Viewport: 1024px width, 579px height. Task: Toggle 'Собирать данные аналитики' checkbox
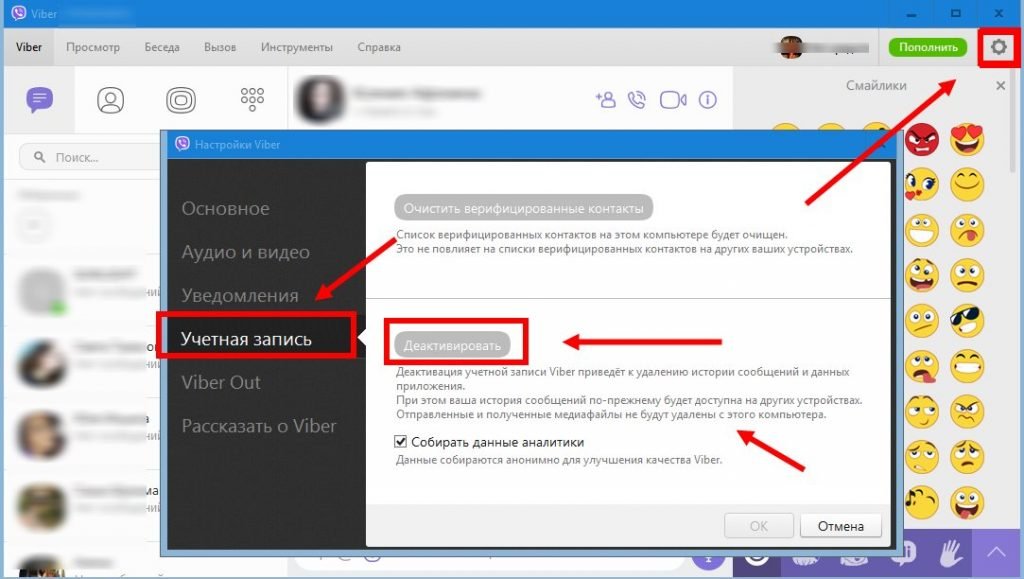point(401,441)
